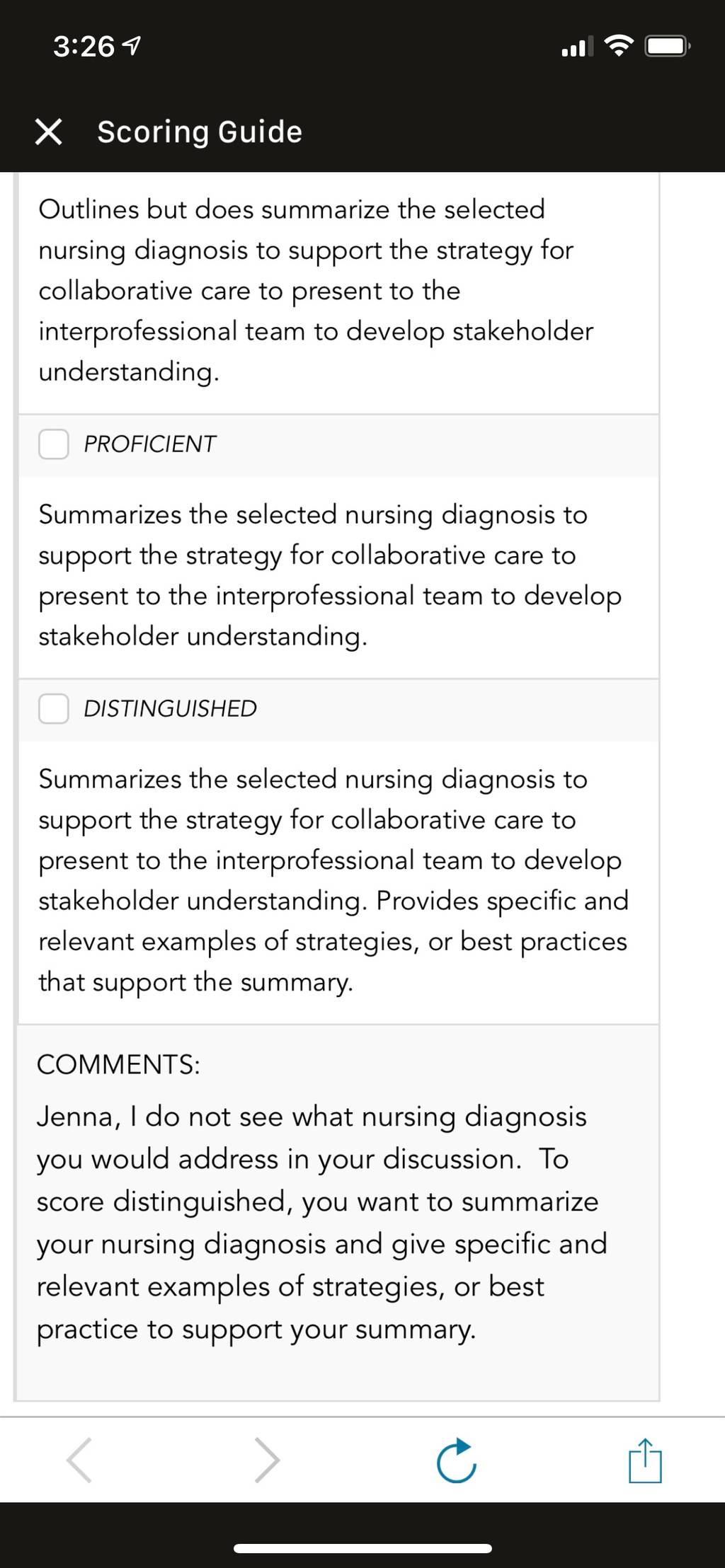The height and width of the screenshot is (1568, 725).
Task: Tap the 'Outlines but does summarize' description
Action: (x=316, y=290)
